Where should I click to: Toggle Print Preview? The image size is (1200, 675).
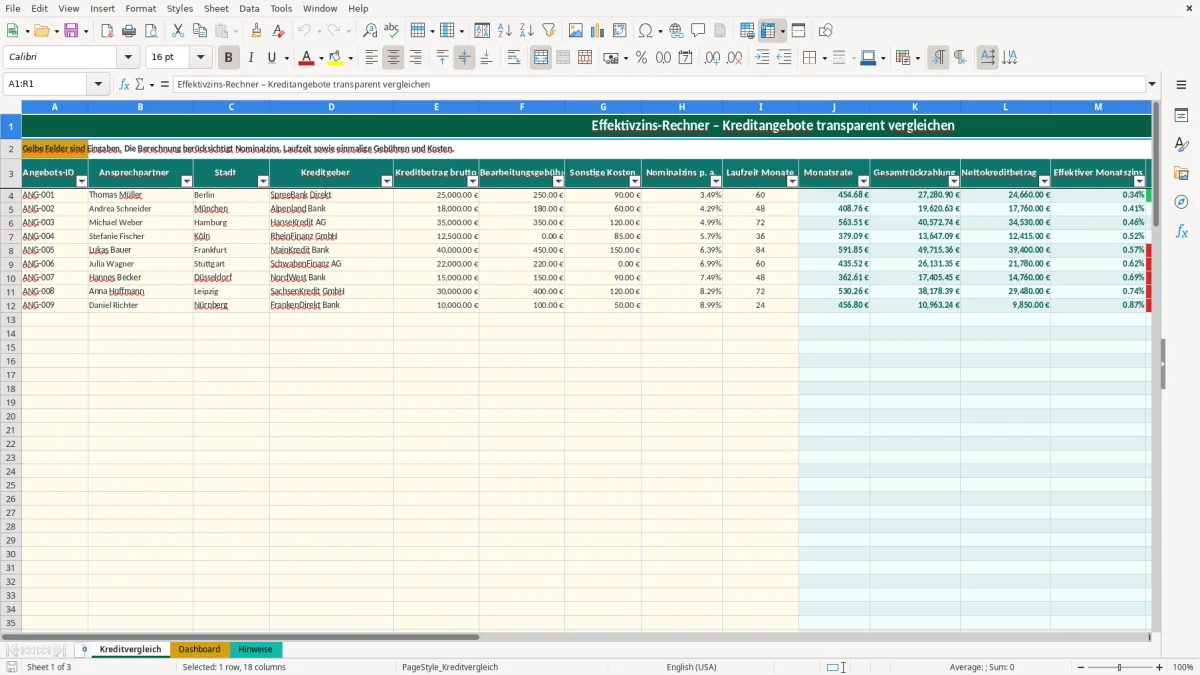pos(151,31)
